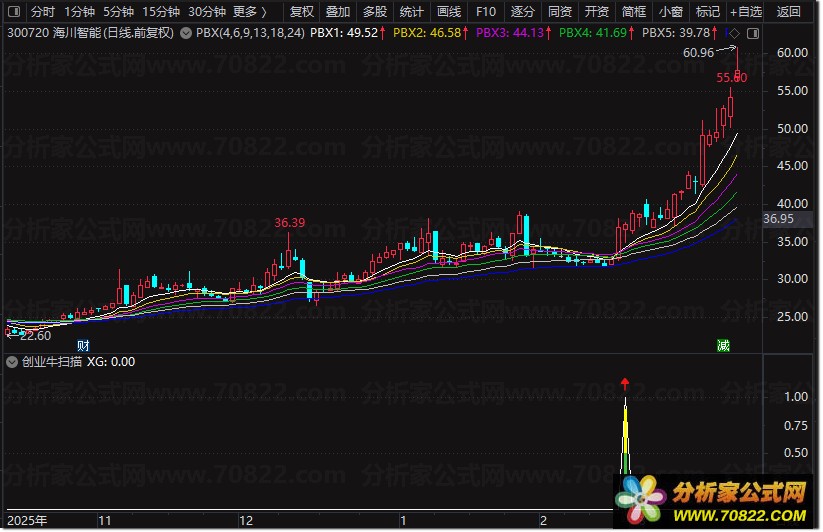Click the 逐分 button
Screen dimensions: 823x532
pos(523,11)
